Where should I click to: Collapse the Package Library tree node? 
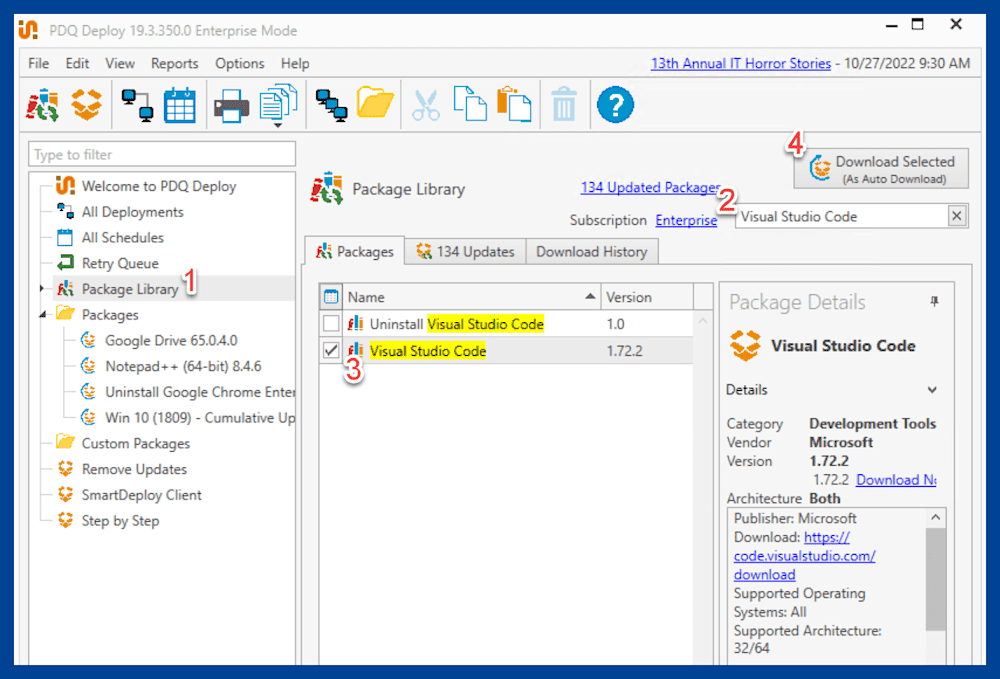pos(42,289)
